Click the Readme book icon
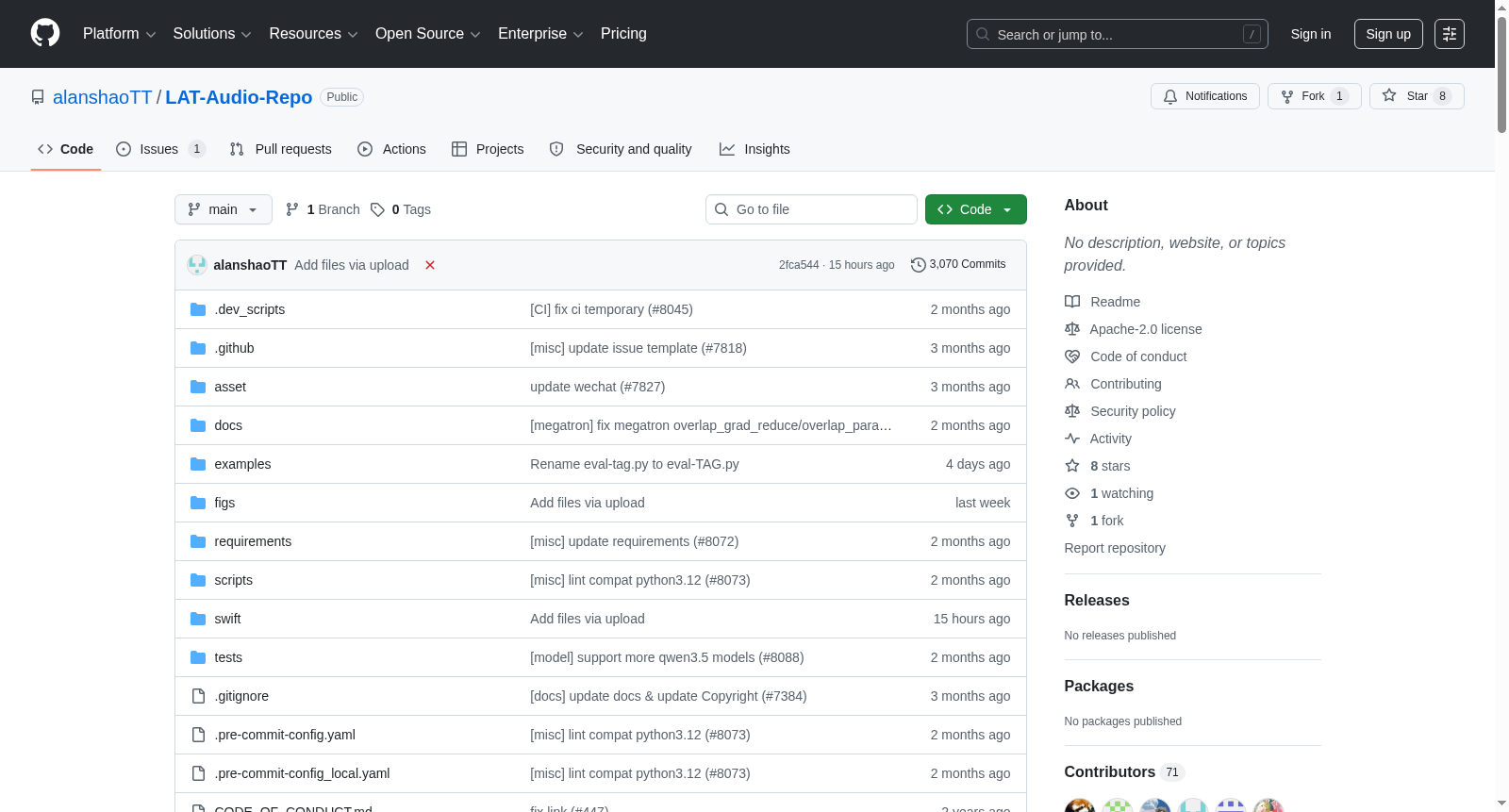Screen dimensions: 1509x812 1072,302
